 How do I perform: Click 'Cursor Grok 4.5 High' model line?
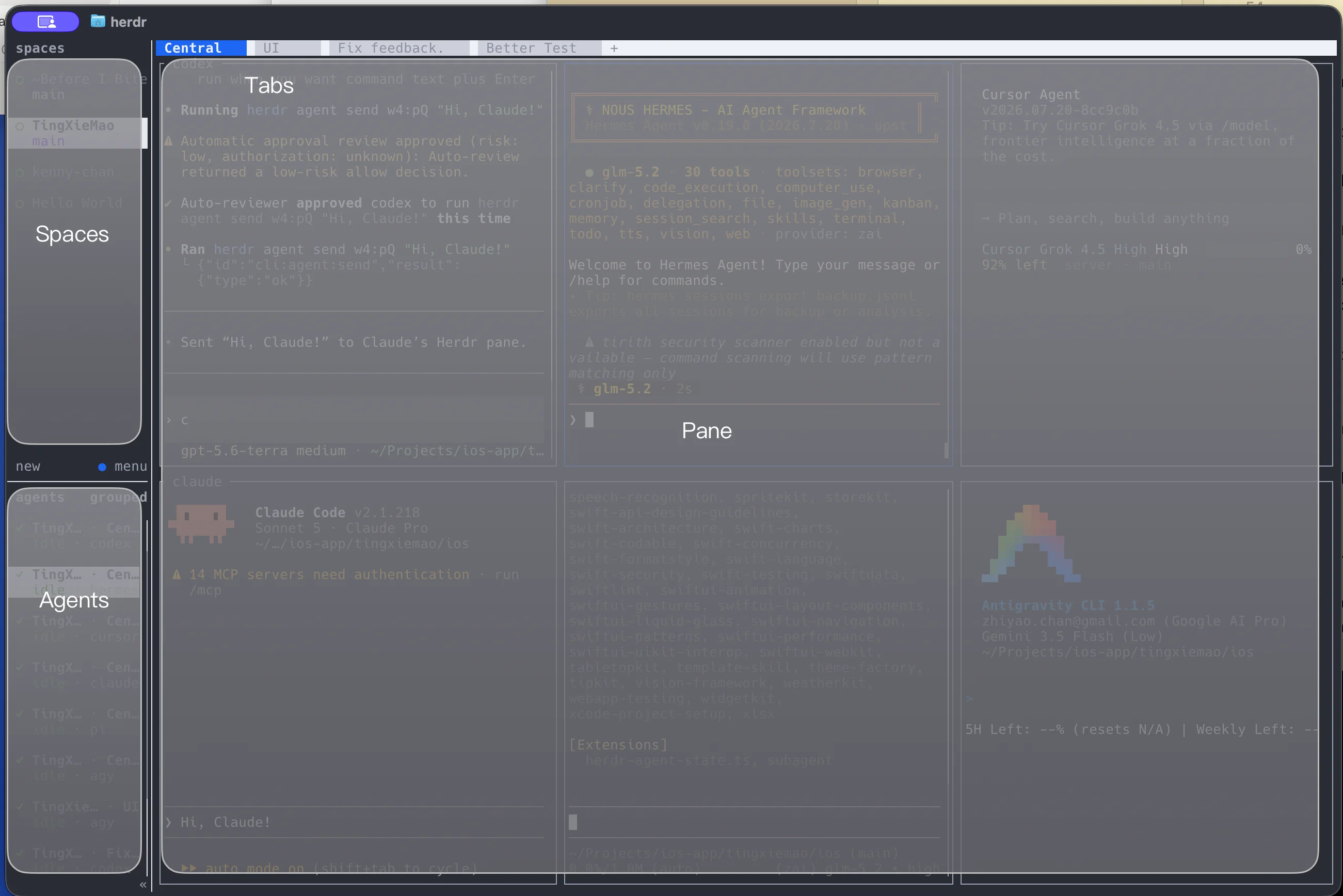tap(1084, 250)
